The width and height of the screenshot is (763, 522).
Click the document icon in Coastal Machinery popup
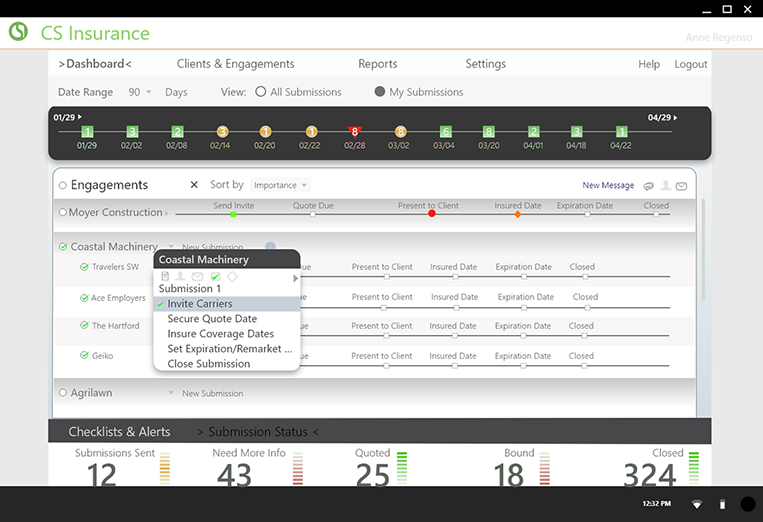point(165,276)
